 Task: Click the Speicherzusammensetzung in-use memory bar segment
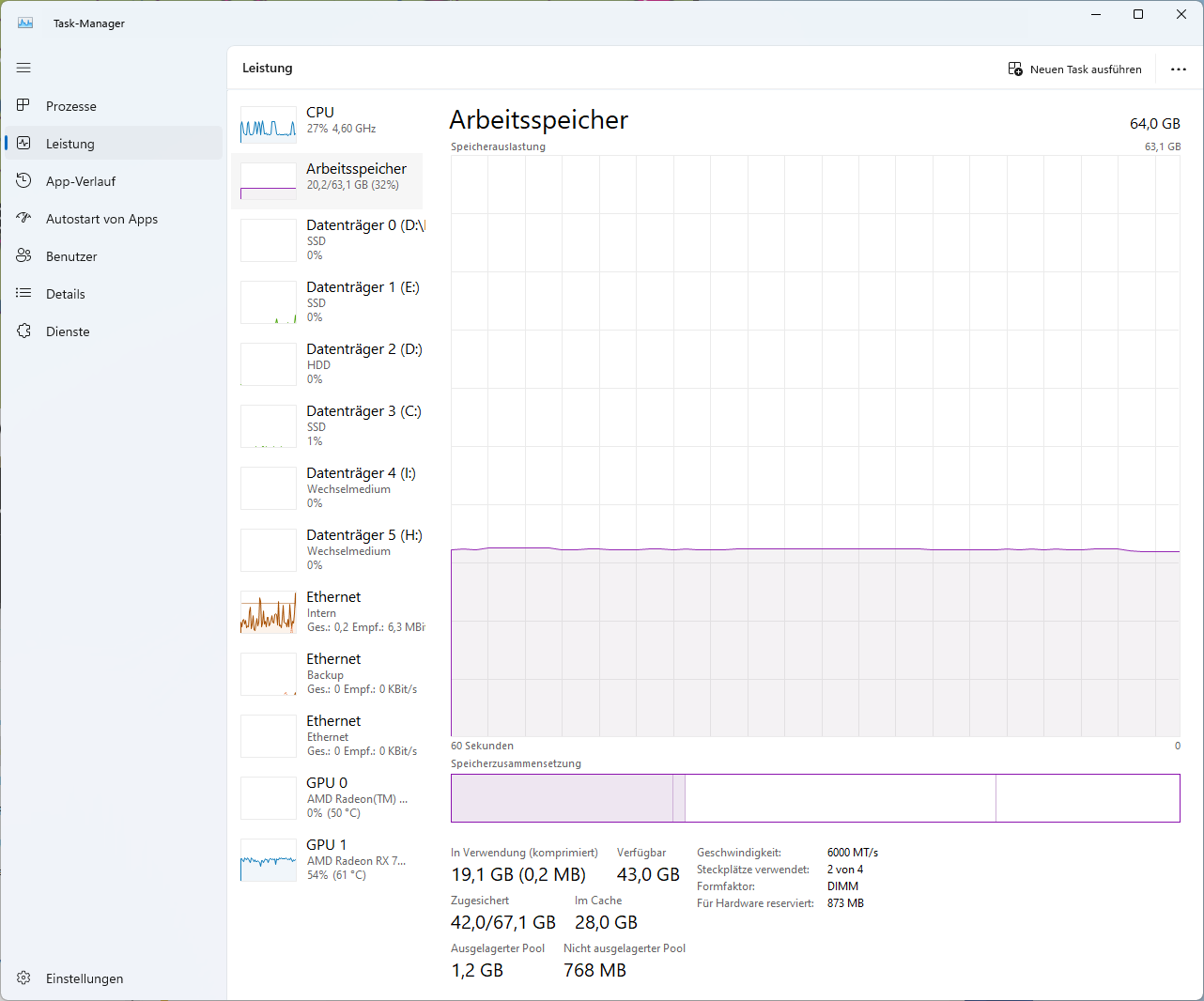[563, 798]
